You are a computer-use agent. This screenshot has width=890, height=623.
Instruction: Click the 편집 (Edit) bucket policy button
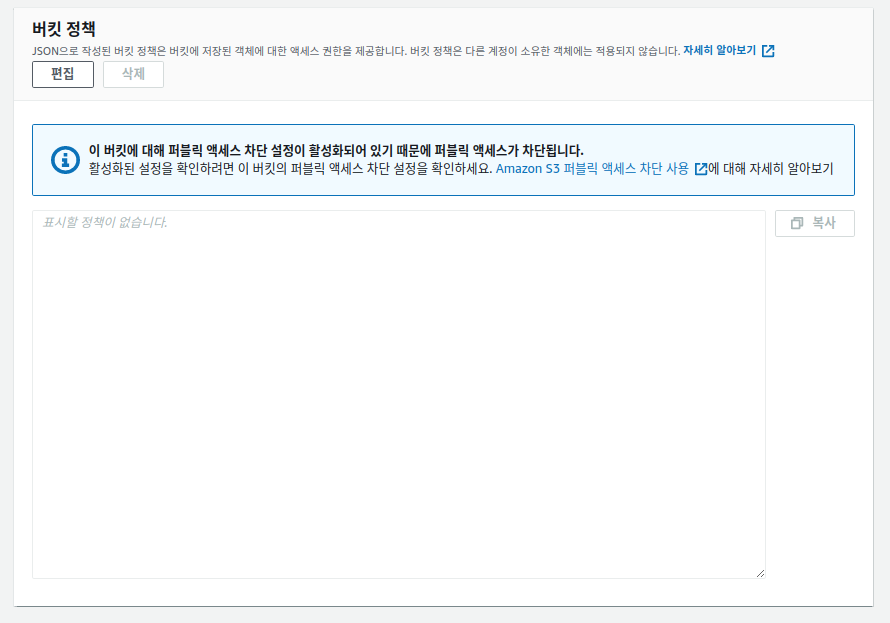coord(63,74)
